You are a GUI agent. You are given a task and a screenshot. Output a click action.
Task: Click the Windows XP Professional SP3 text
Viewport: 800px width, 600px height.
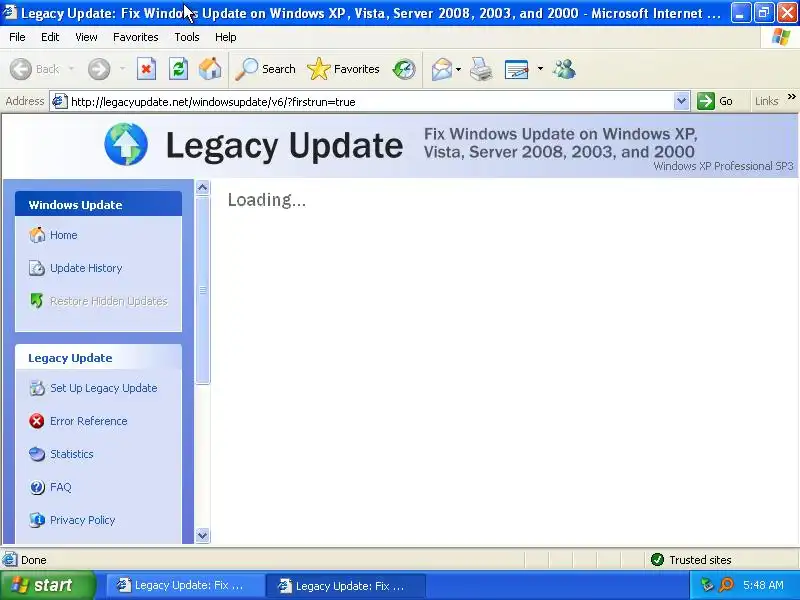tap(723, 166)
